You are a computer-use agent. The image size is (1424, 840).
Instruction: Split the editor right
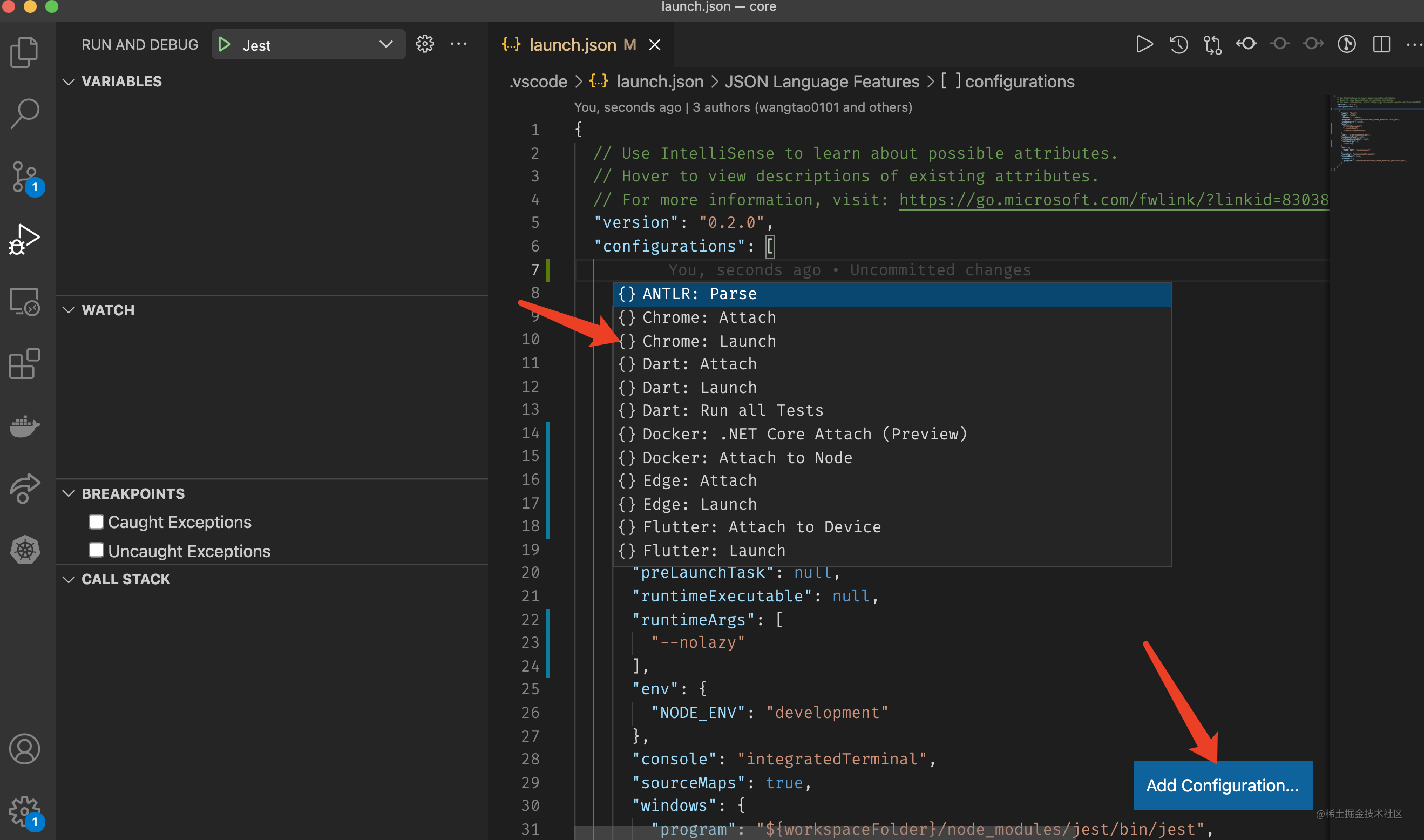point(1381,44)
